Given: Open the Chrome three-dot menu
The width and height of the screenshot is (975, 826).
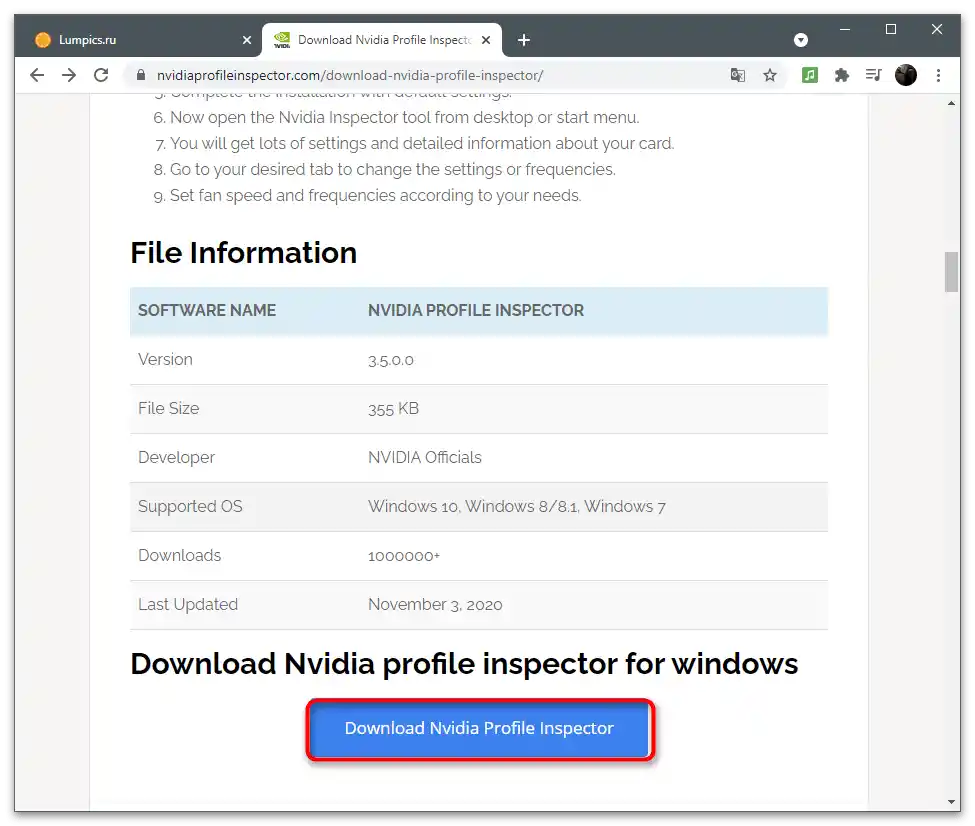Looking at the screenshot, I should tap(938, 75).
